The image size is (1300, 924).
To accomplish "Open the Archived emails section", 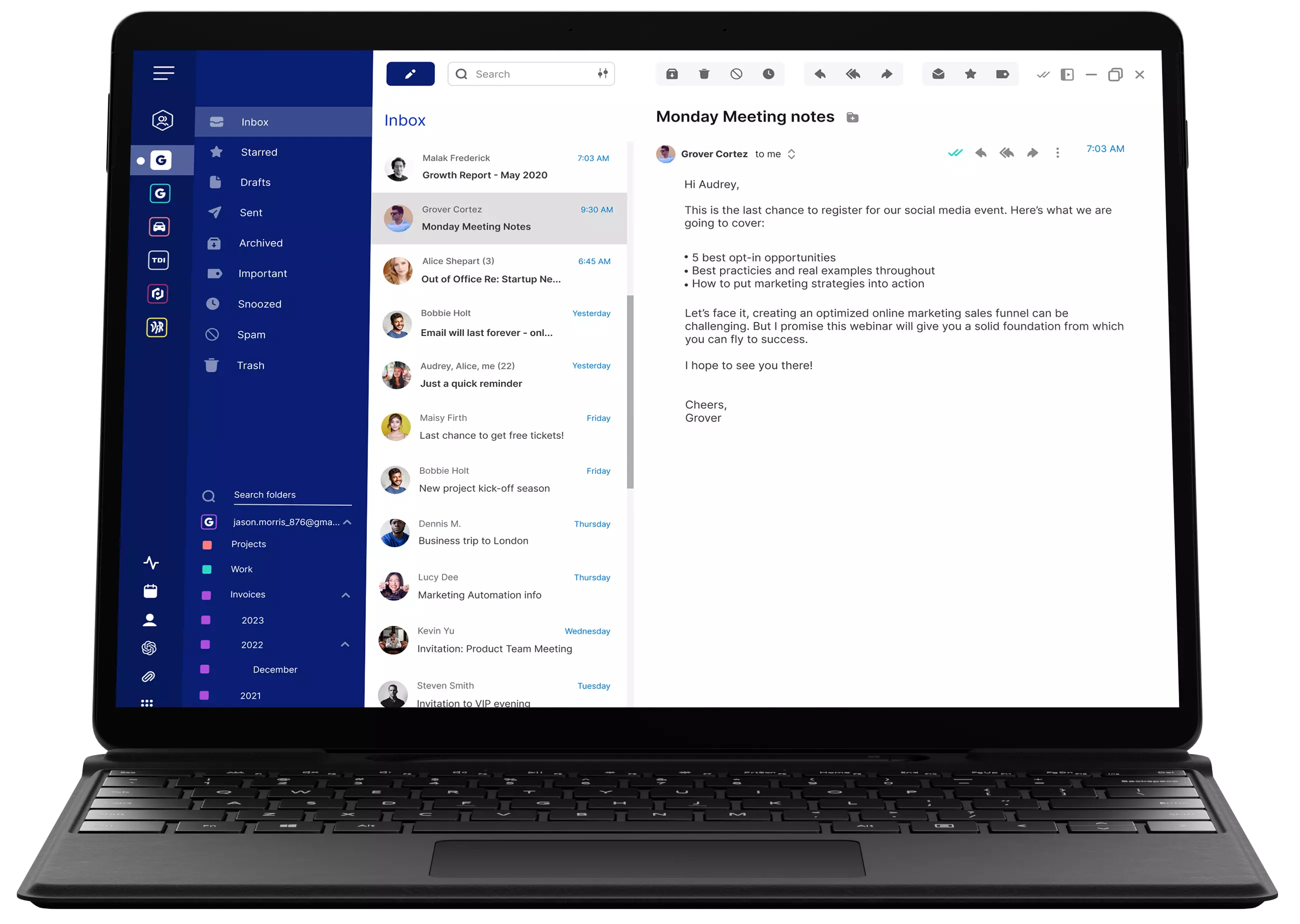I will coord(260,243).
